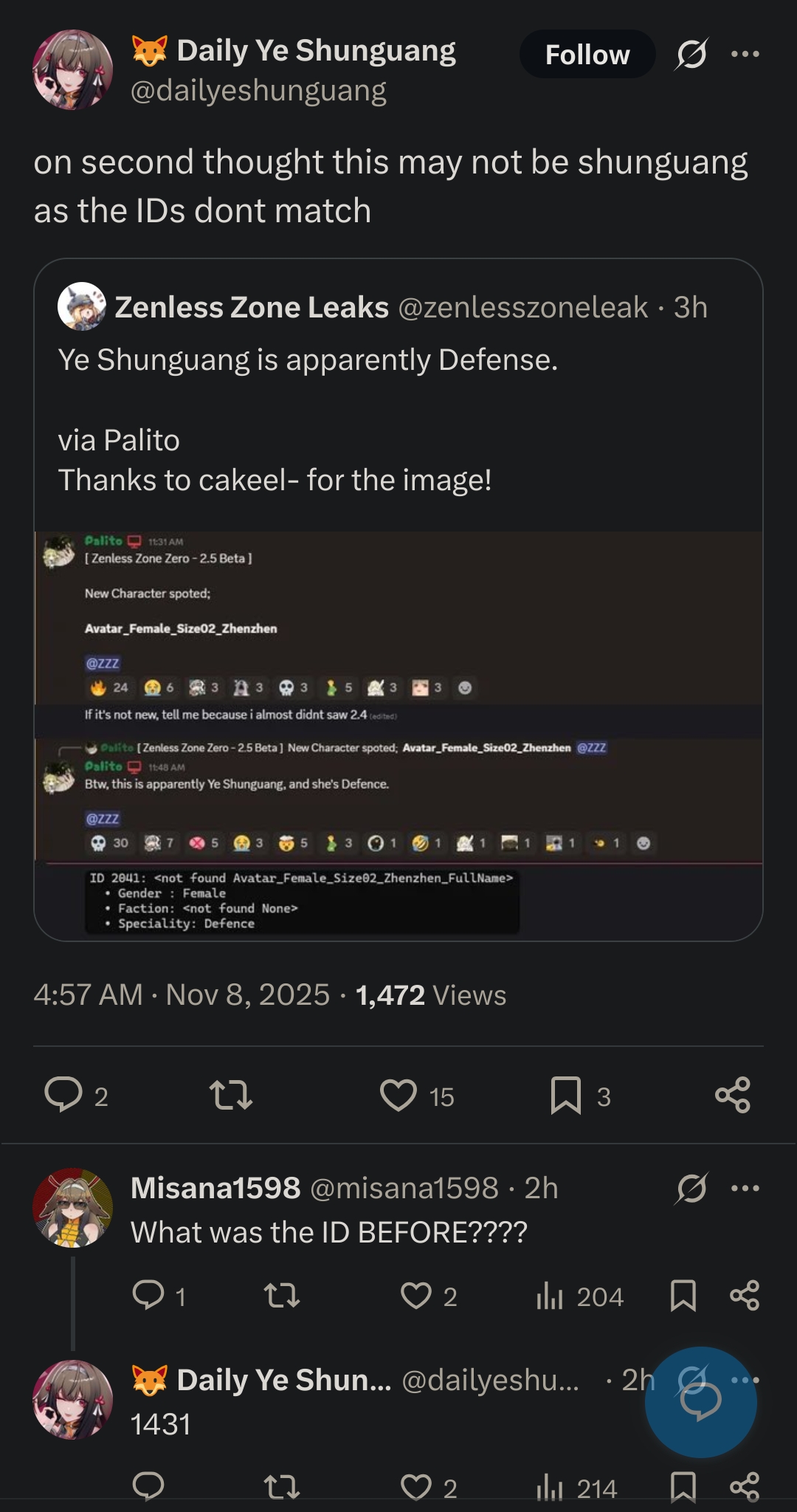This screenshot has width=797, height=1512.
Task: Bookmark the main post
Action: (566, 1095)
